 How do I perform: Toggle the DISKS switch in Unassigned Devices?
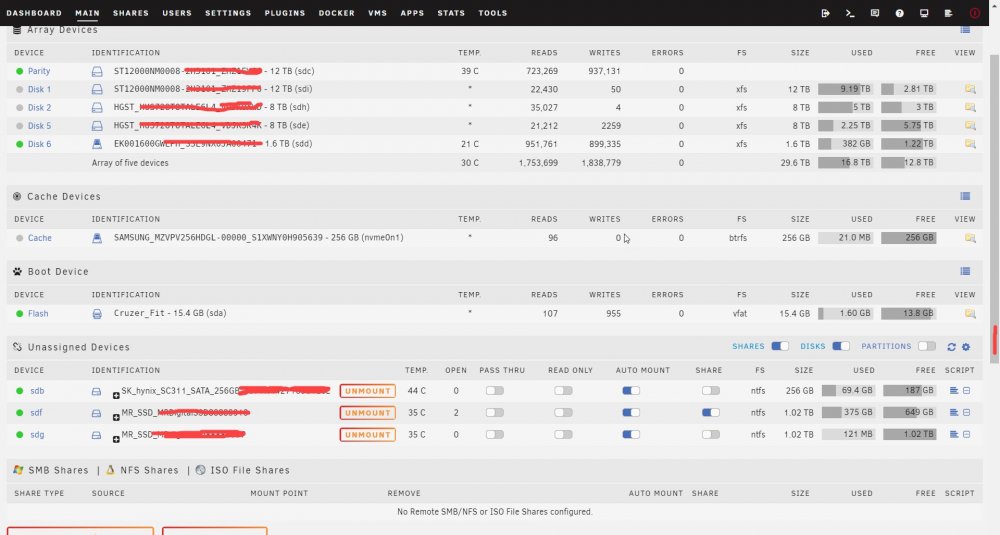click(x=841, y=346)
